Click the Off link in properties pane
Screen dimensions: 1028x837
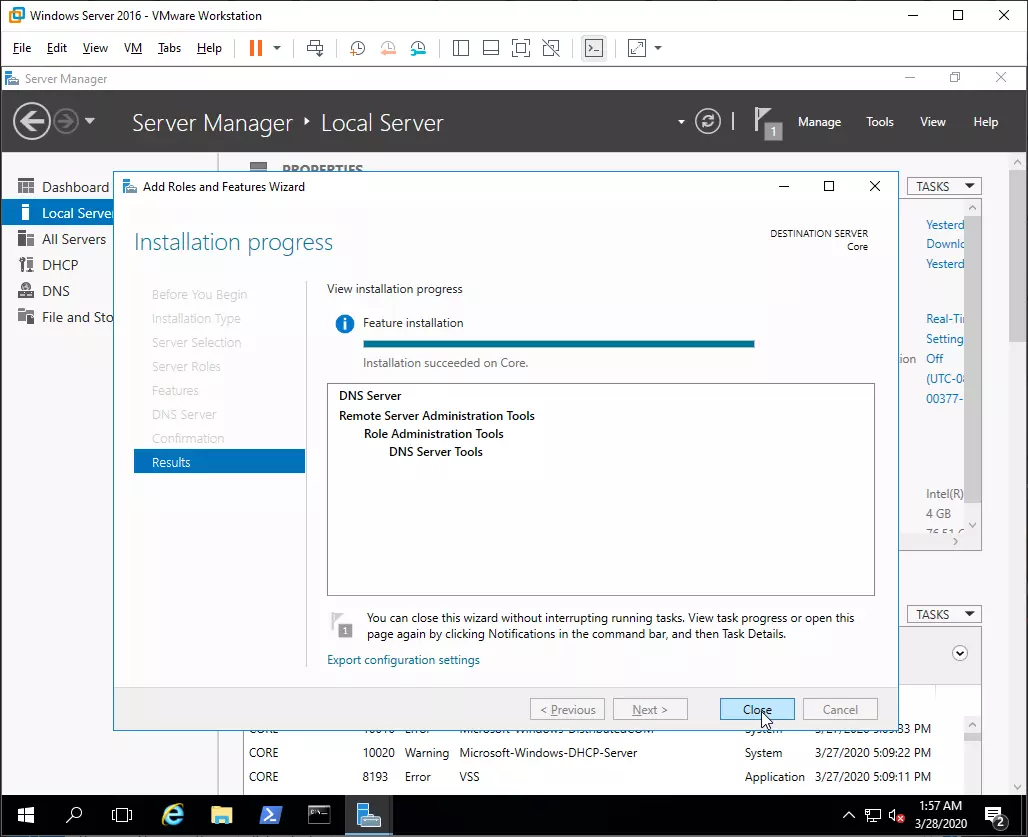coord(934,359)
